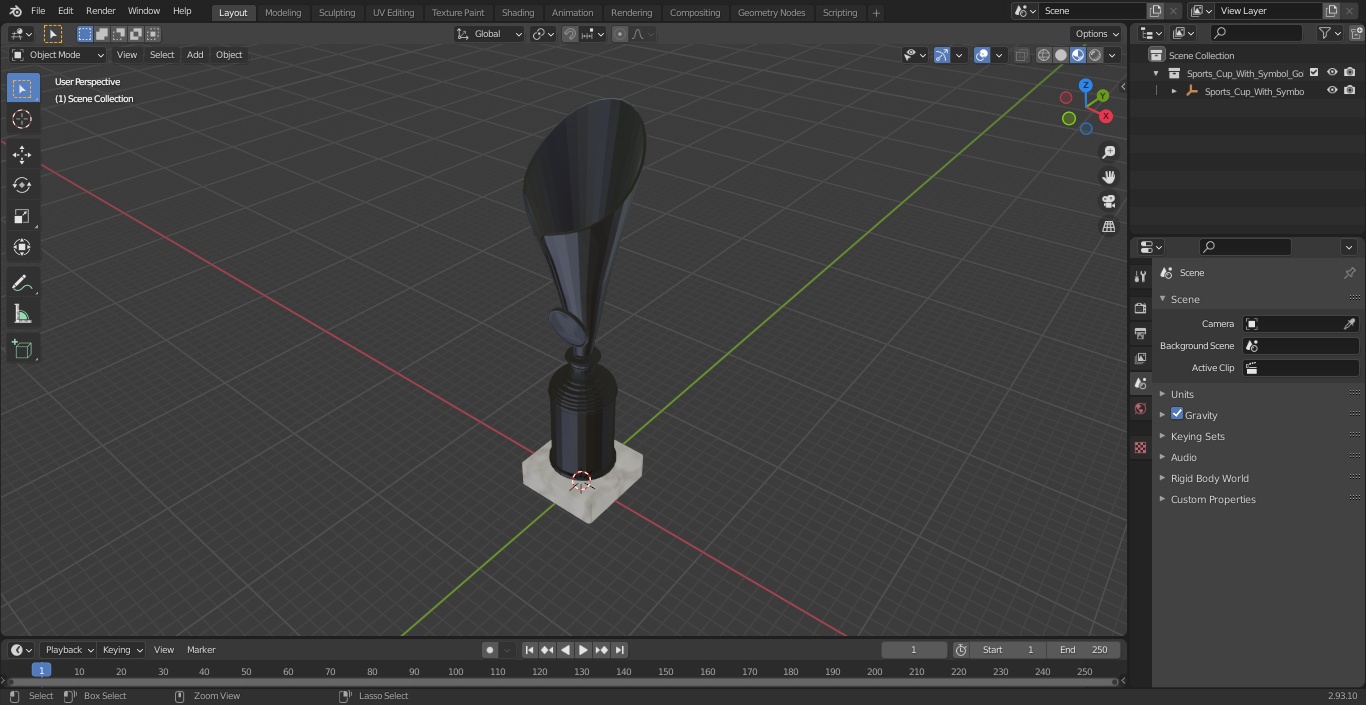Viewport: 1366px width, 705px height.
Task: Activate the Rotate tool
Action: tap(22, 185)
